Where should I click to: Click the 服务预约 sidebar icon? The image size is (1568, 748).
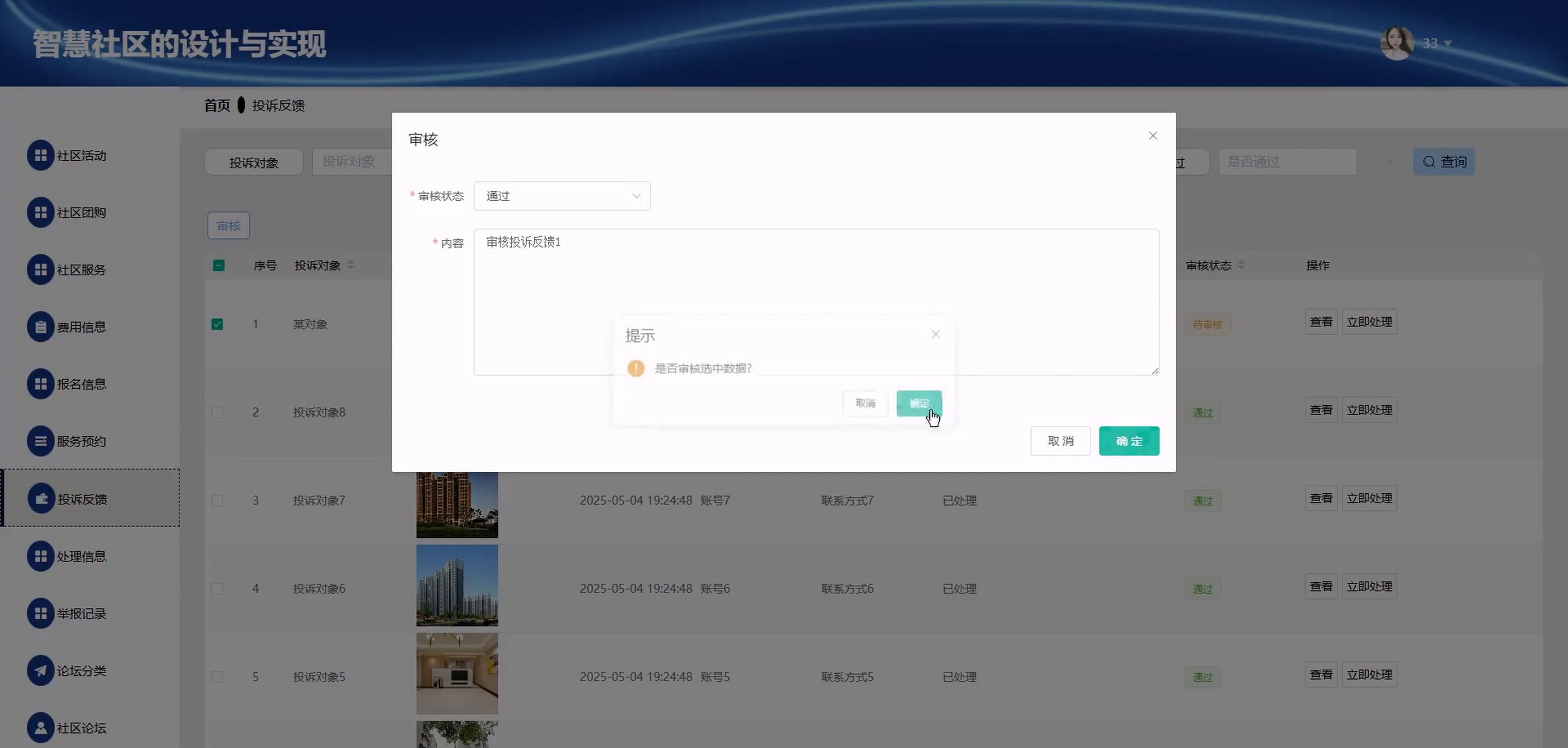[x=40, y=441]
